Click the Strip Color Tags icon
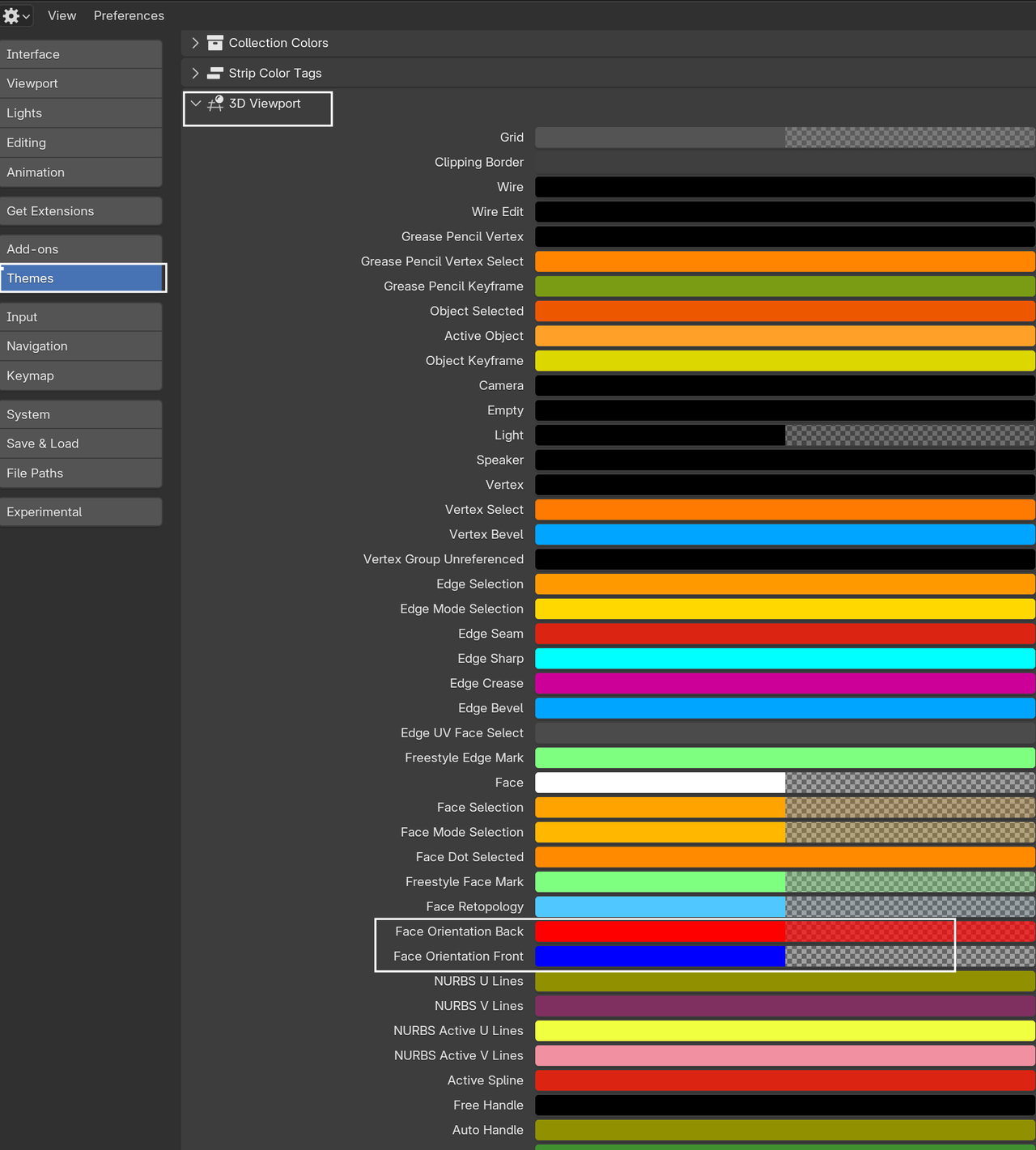 215,73
